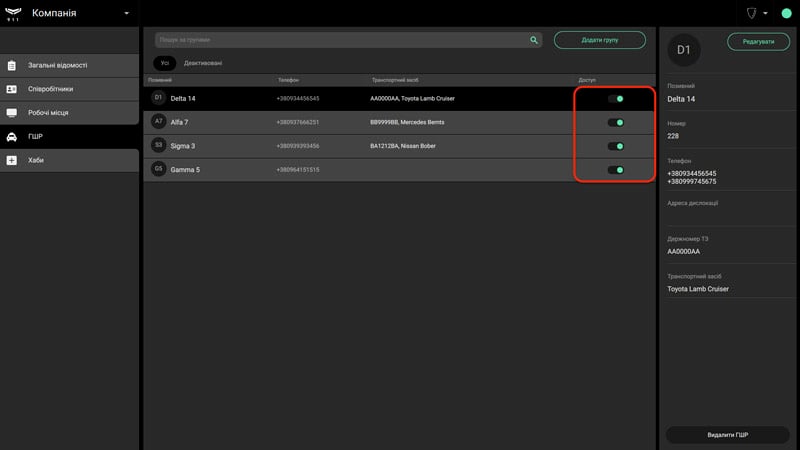Toggle access switch for Sigma 3
This screenshot has width=800, height=450.
click(615, 146)
